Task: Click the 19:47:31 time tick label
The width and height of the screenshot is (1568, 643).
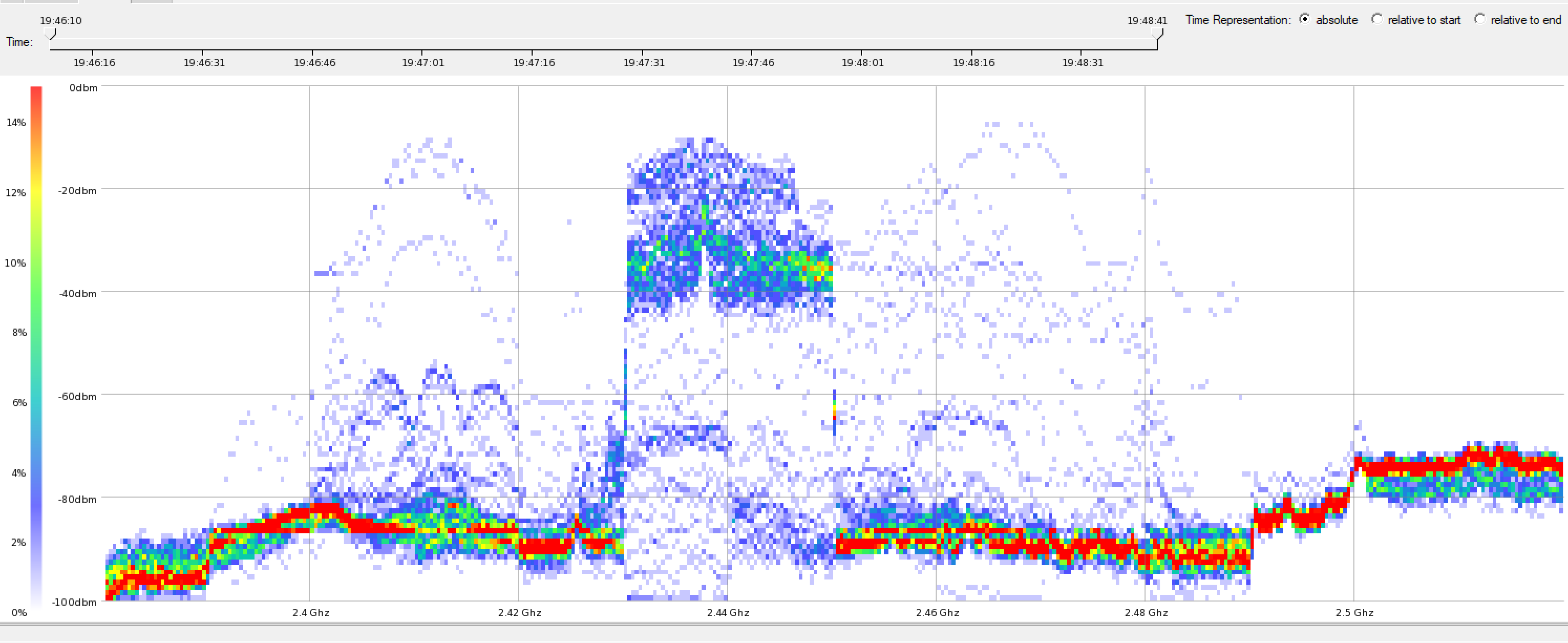Action: [x=643, y=62]
